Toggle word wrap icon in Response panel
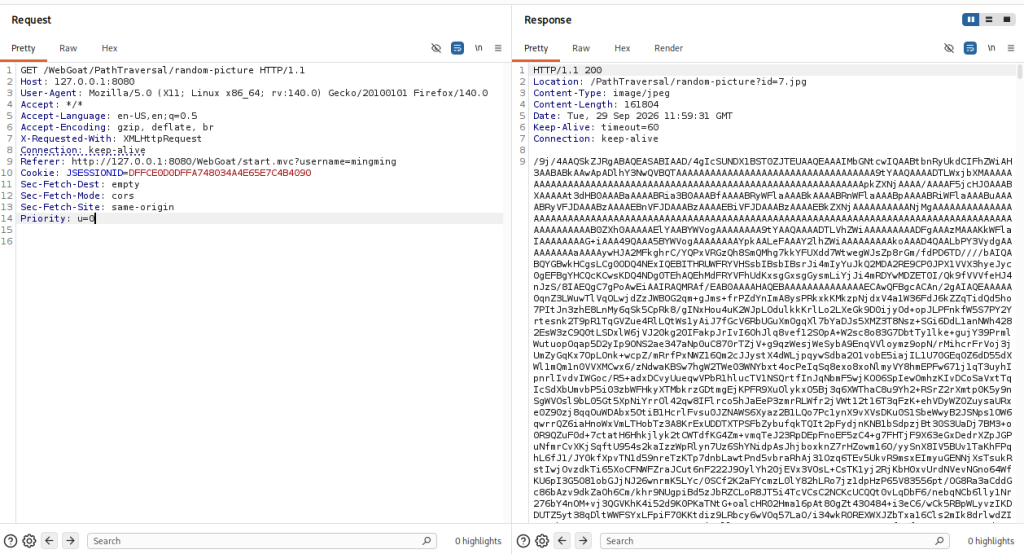Image resolution: width=1024 pixels, height=554 pixels. [970, 48]
